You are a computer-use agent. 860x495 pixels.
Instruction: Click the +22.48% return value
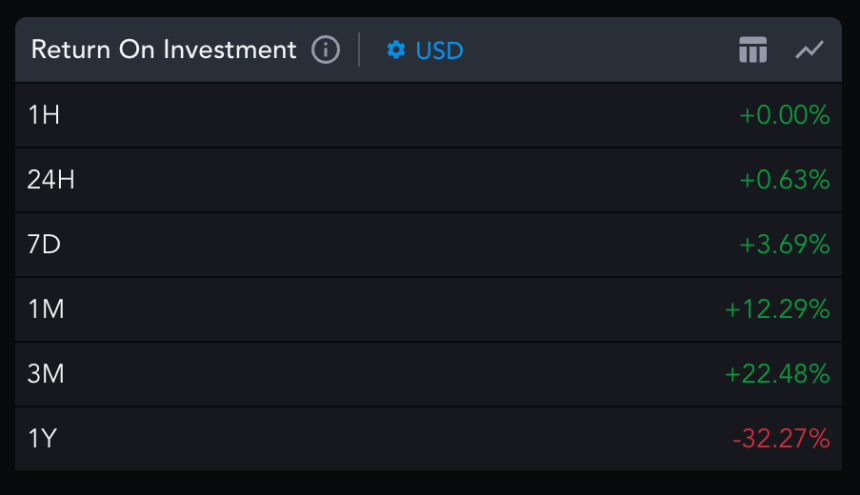coord(778,374)
